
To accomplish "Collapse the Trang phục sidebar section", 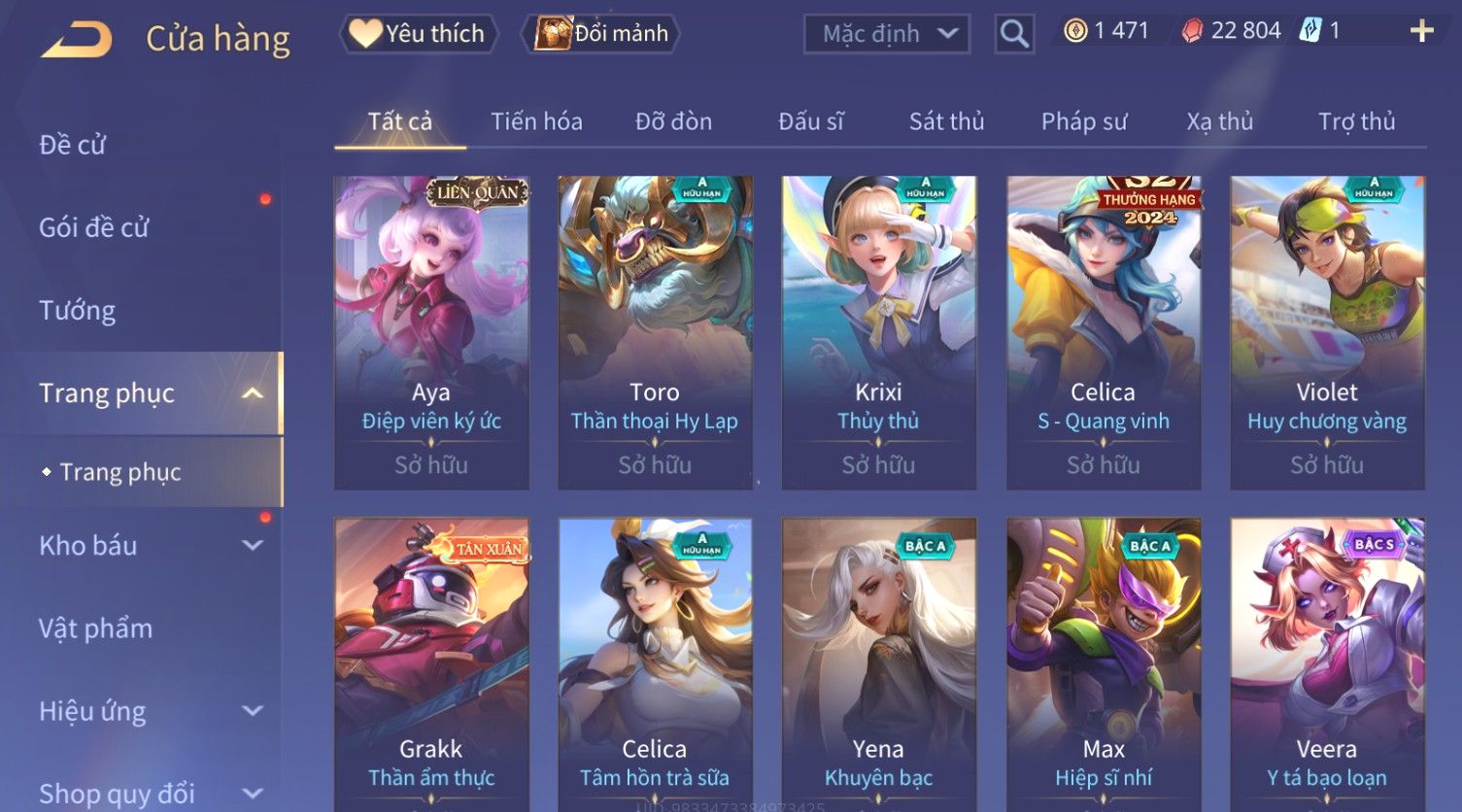I will (252, 393).
